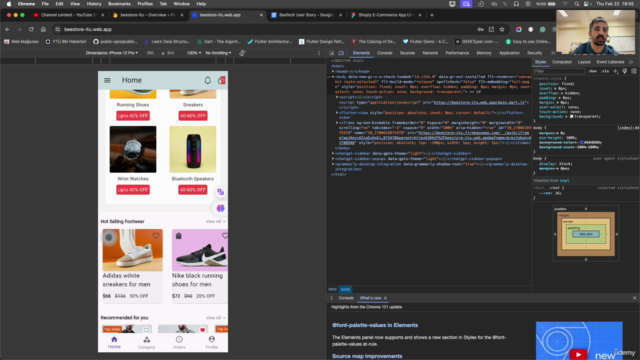
Task: Expand the flutter-view element node
Action: [337, 113]
